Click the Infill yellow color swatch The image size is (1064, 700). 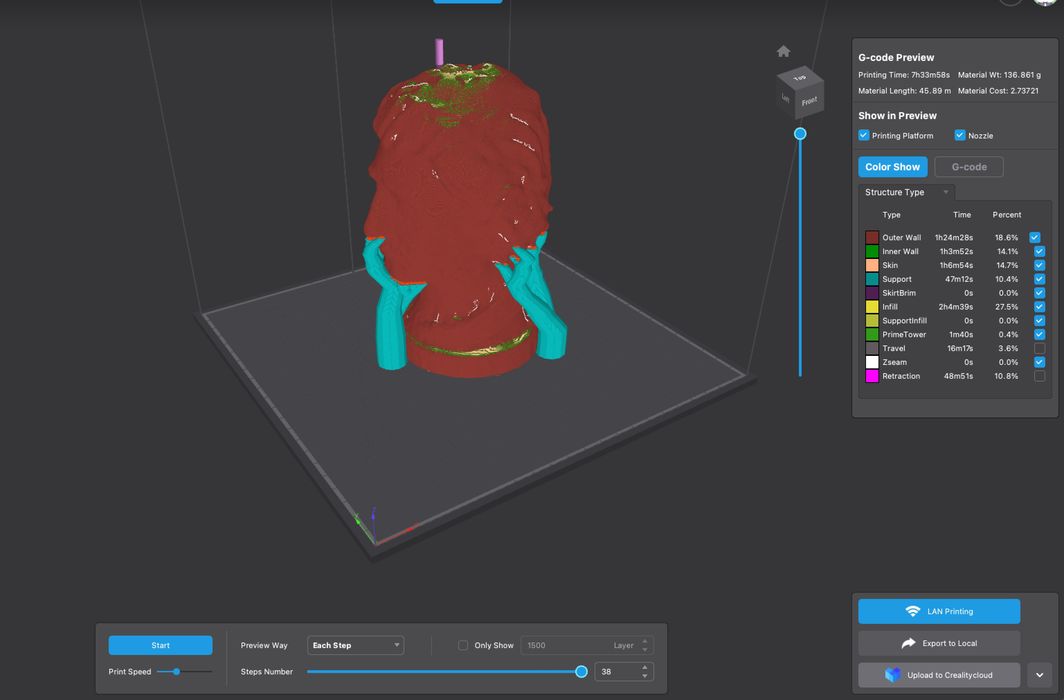point(871,307)
